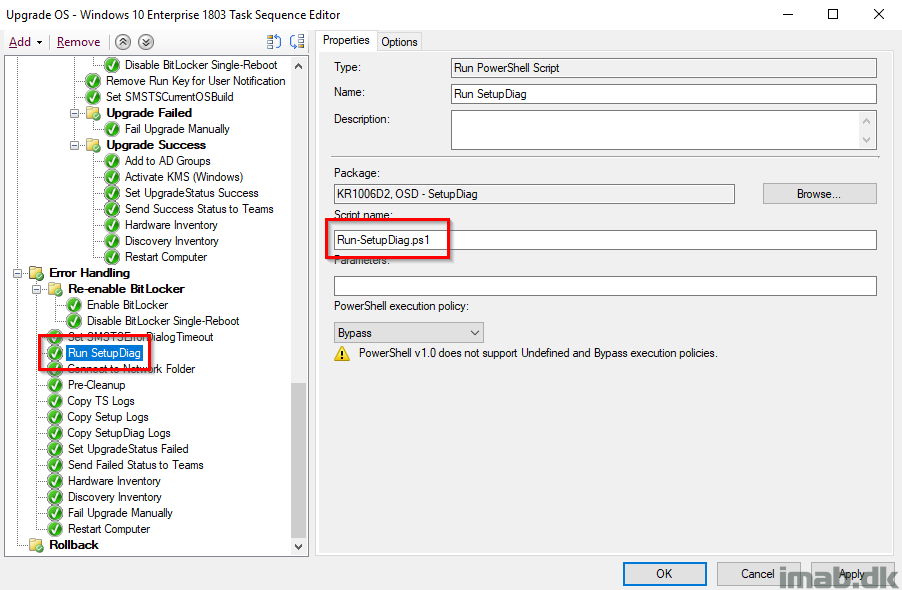Click the green check icon beside Copy SetupDiag Logs
The height and width of the screenshot is (590, 902).
click(55, 433)
